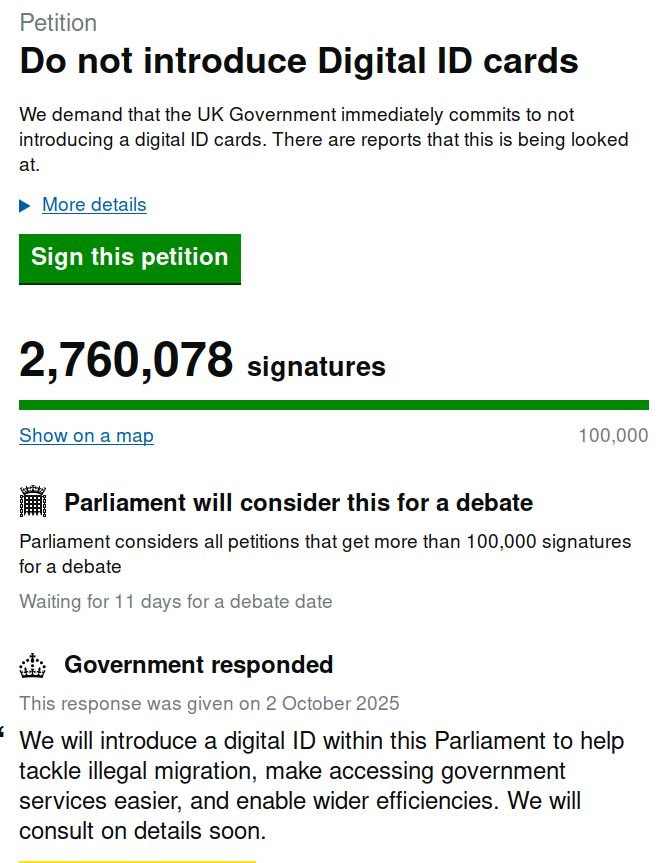Click the grey "Petition" label above the title

coord(58,23)
